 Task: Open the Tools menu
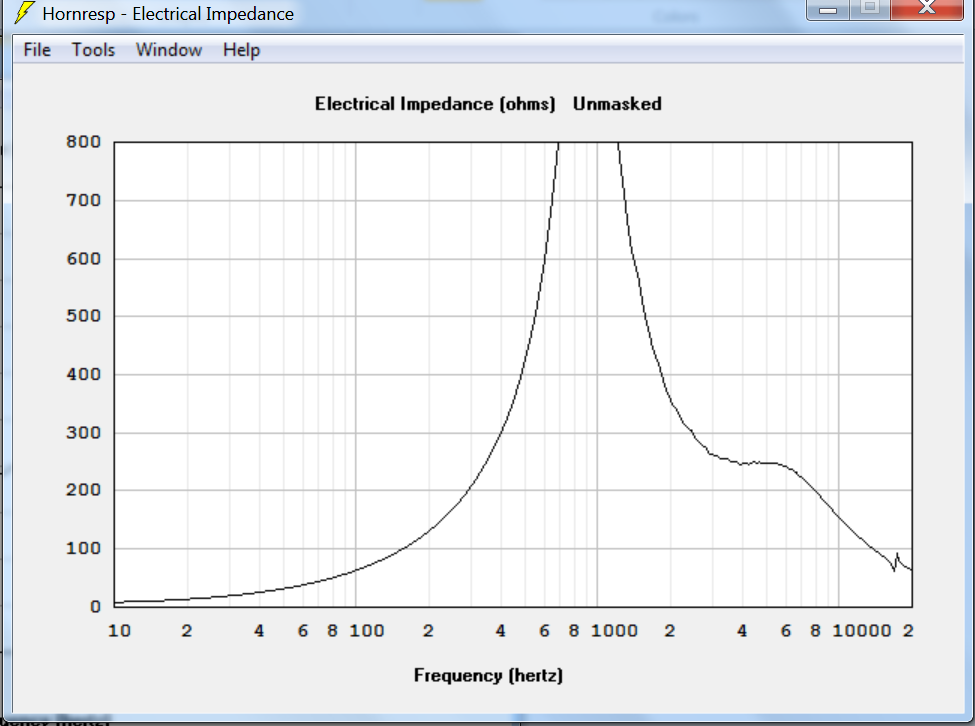[93, 50]
